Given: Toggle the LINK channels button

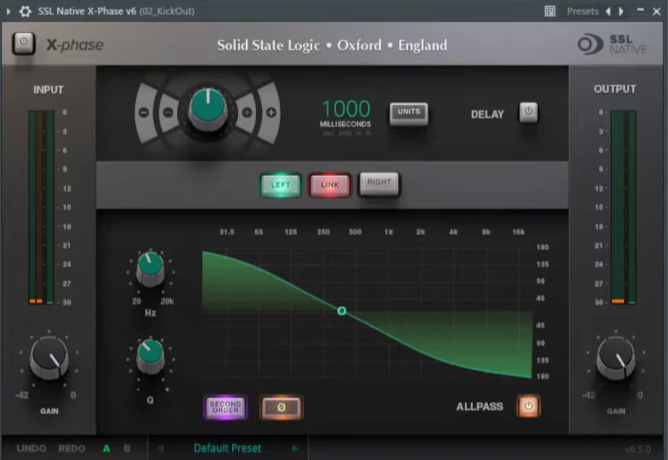Looking at the screenshot, I should tap(330, 185).
